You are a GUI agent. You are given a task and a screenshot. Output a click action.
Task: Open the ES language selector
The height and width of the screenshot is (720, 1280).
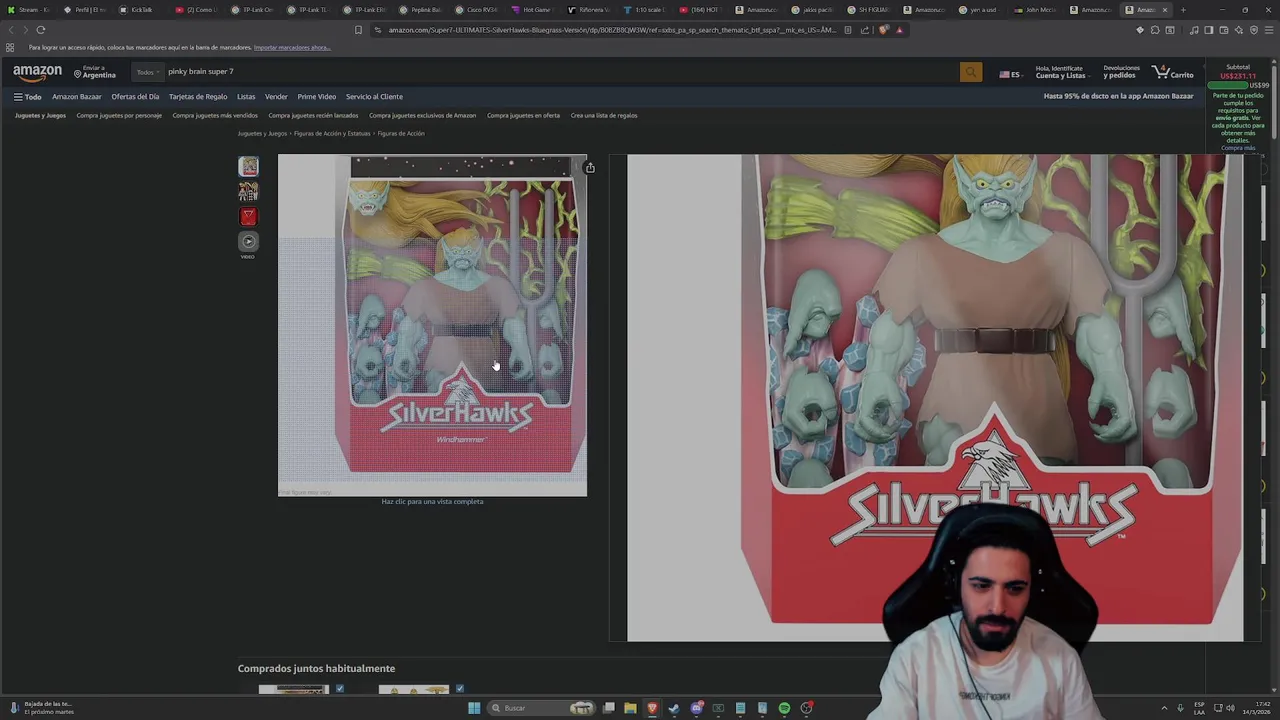[1009, 74]
